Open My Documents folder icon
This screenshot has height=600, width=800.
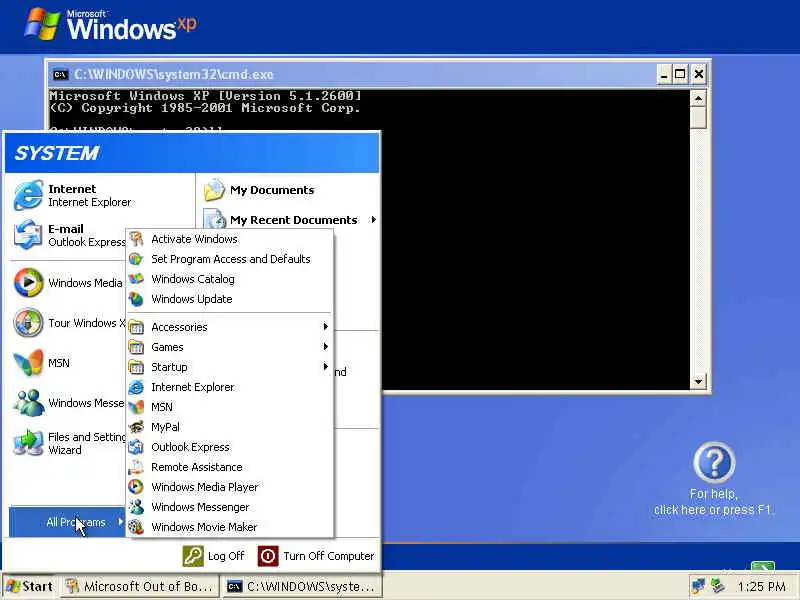click(x=214, y=190)
